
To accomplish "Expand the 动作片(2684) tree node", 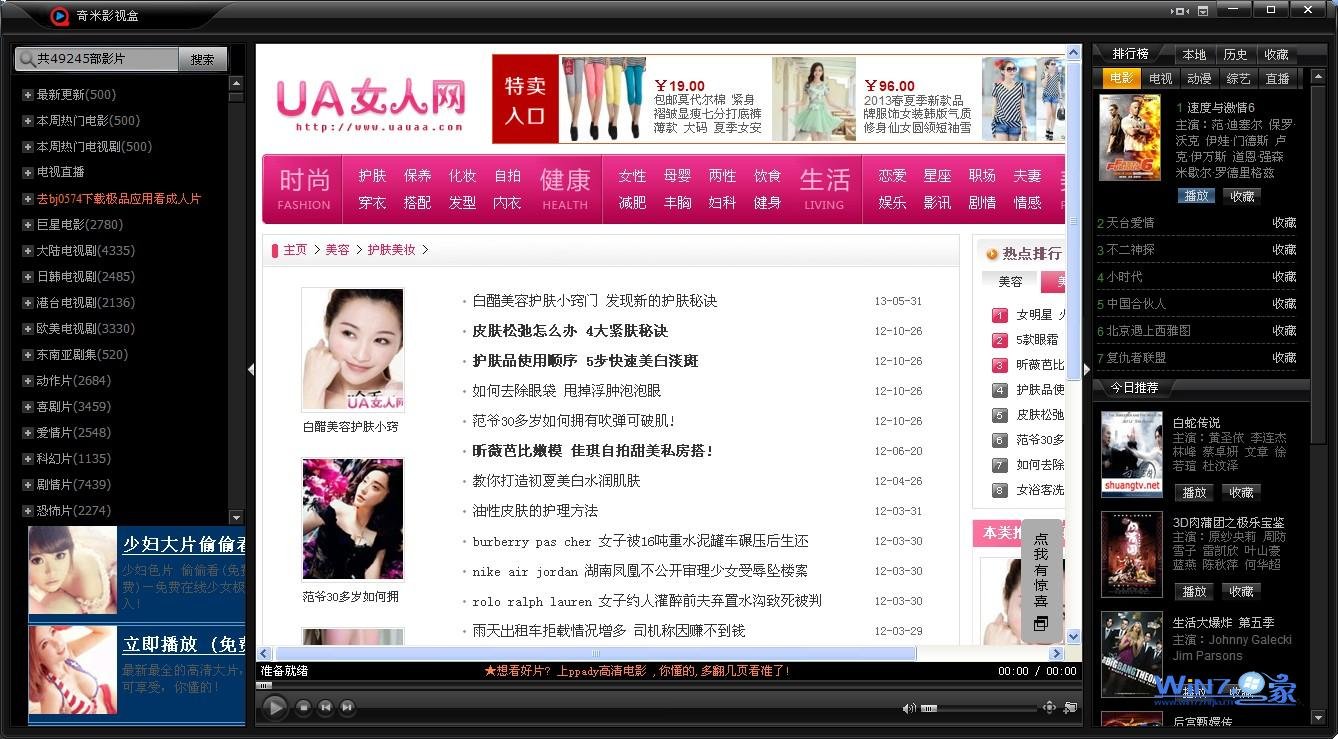I will point(28,381).
